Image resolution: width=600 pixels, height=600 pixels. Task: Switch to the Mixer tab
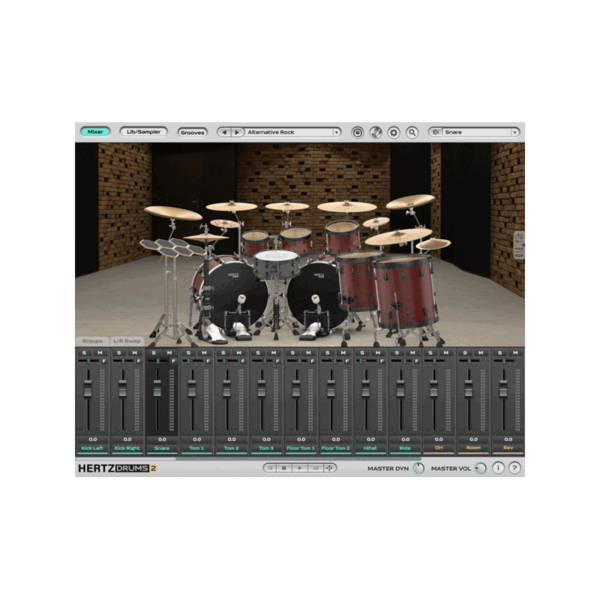point(95,132)
